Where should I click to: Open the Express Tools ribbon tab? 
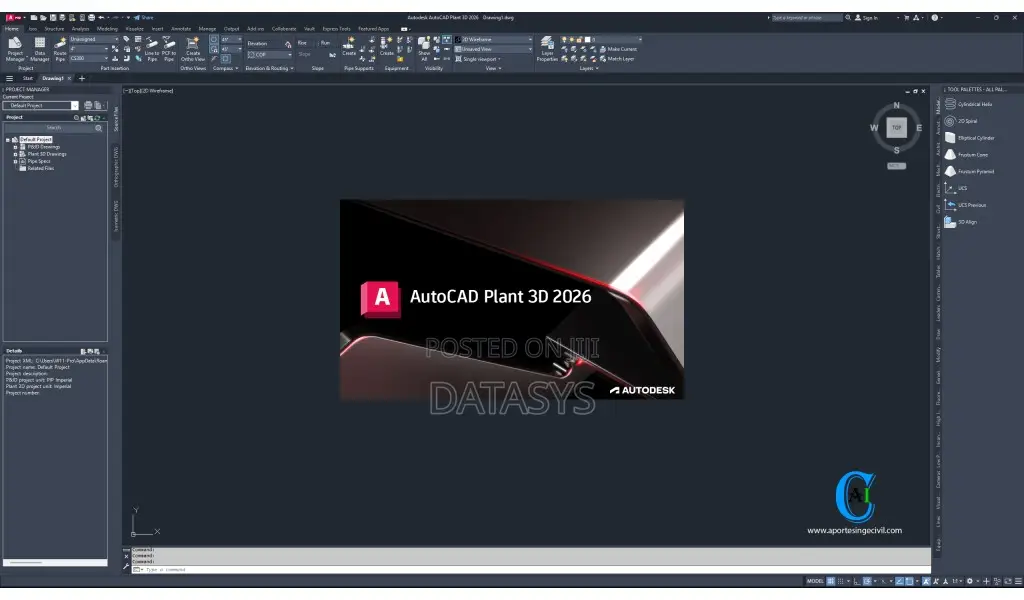tap(336, 29)
